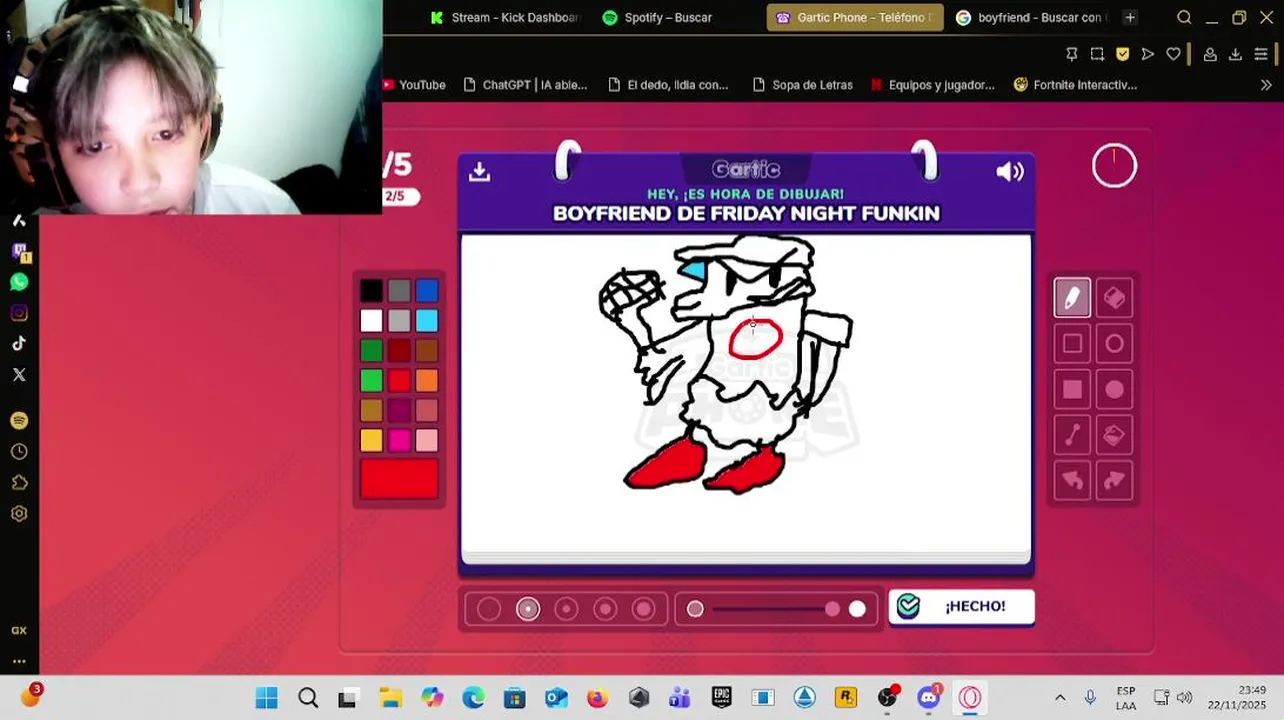The height and width of the screenshot is (720, 1284).
Task: Pick the yellow color swatch
Action: (x=371, y=441)
